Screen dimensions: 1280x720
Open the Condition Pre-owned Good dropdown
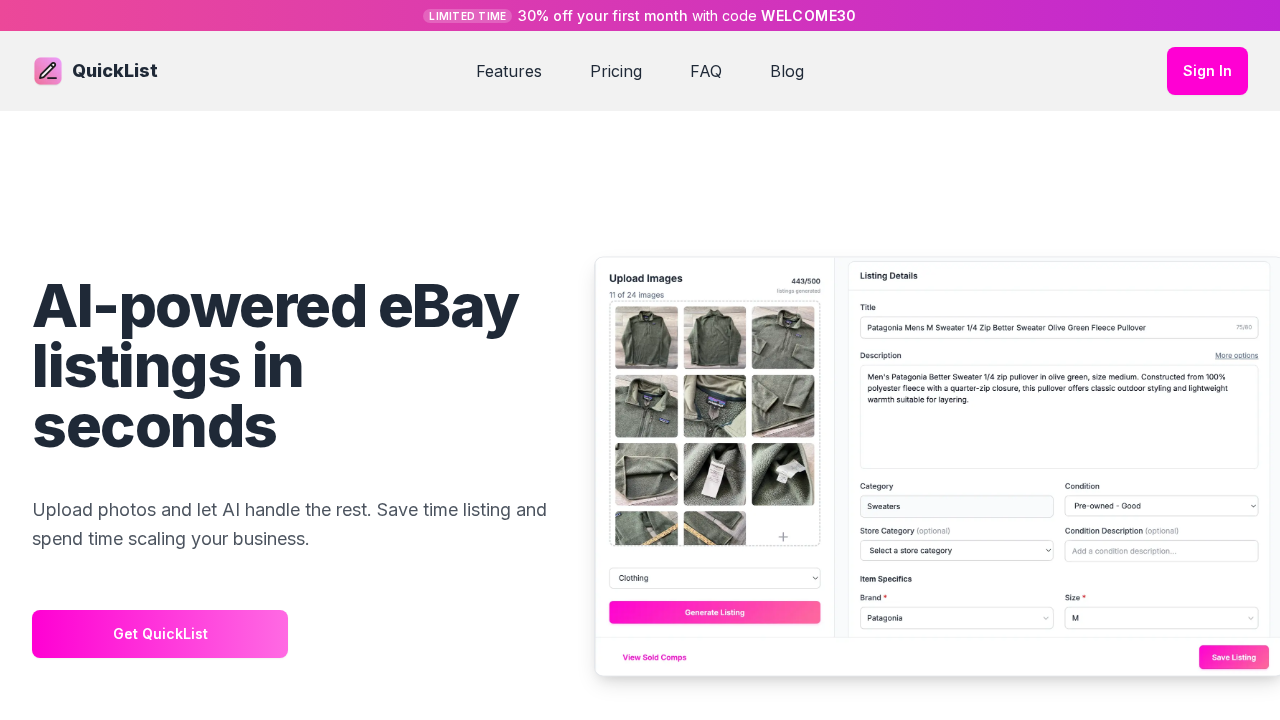1161,506
